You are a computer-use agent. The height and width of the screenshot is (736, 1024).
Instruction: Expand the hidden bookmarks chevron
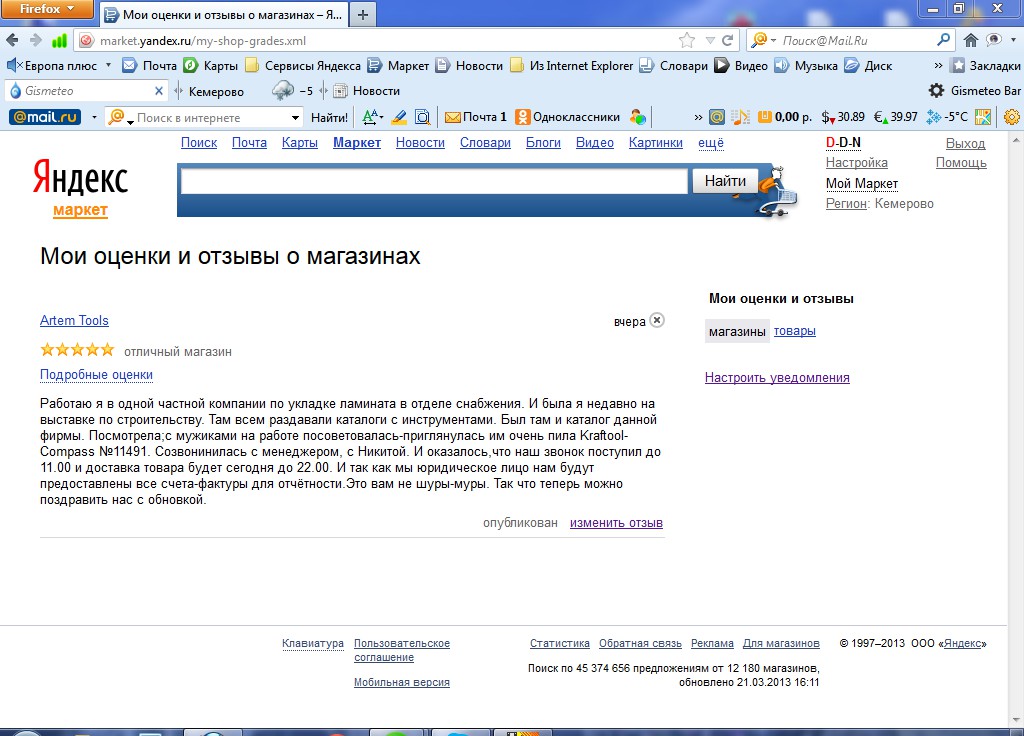coord(938,65)
